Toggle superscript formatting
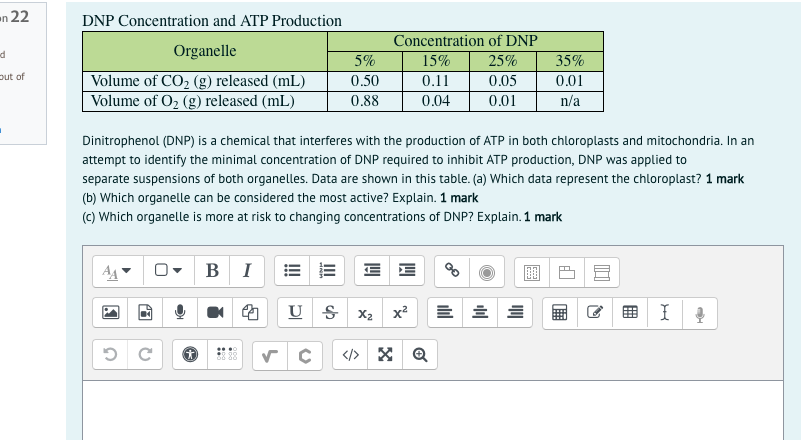 pos(400,313)
